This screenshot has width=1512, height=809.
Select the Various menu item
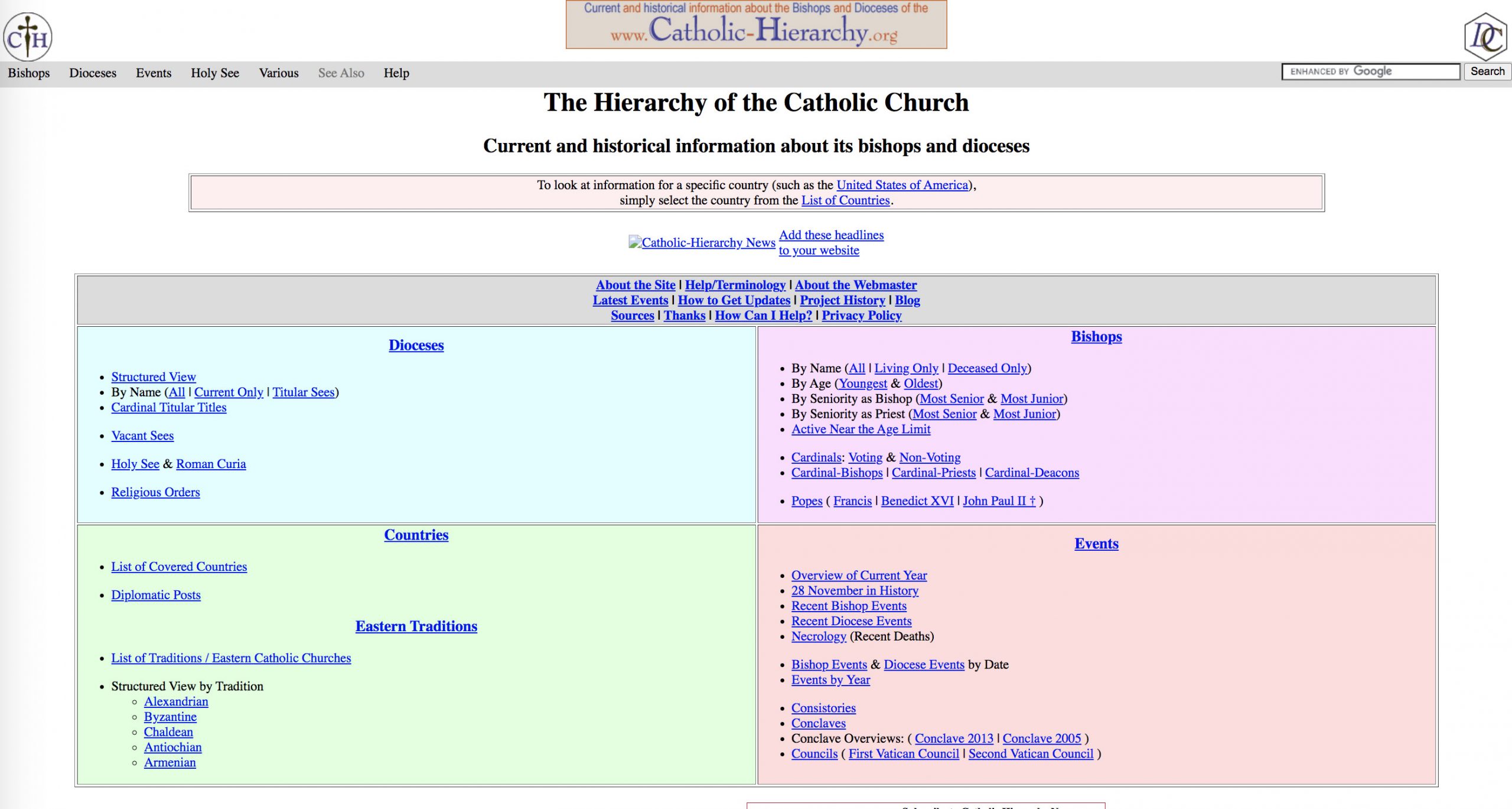click(x=278, y=73)
